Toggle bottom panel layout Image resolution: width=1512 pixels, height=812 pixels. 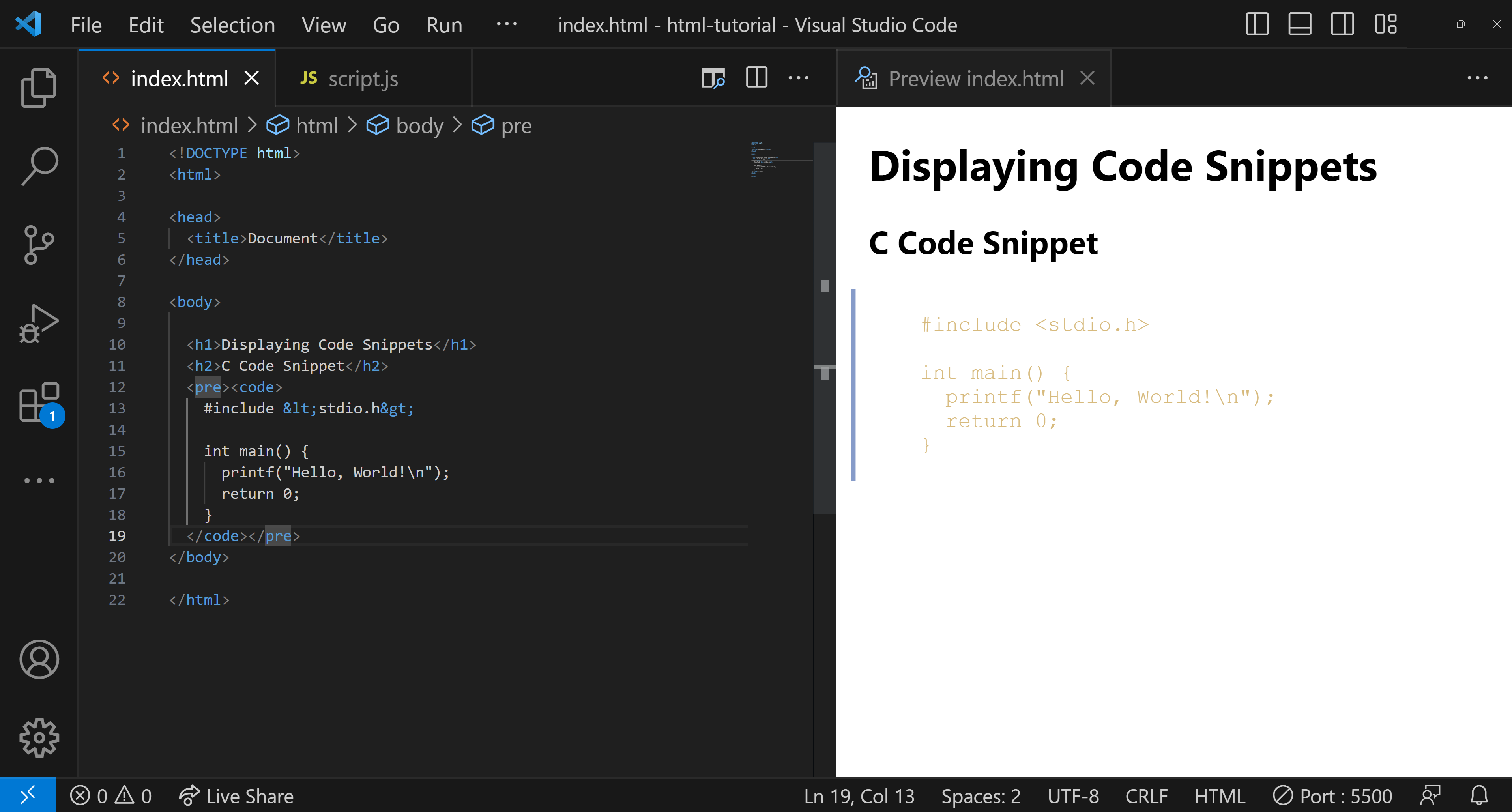click(x=1299, y=24)
